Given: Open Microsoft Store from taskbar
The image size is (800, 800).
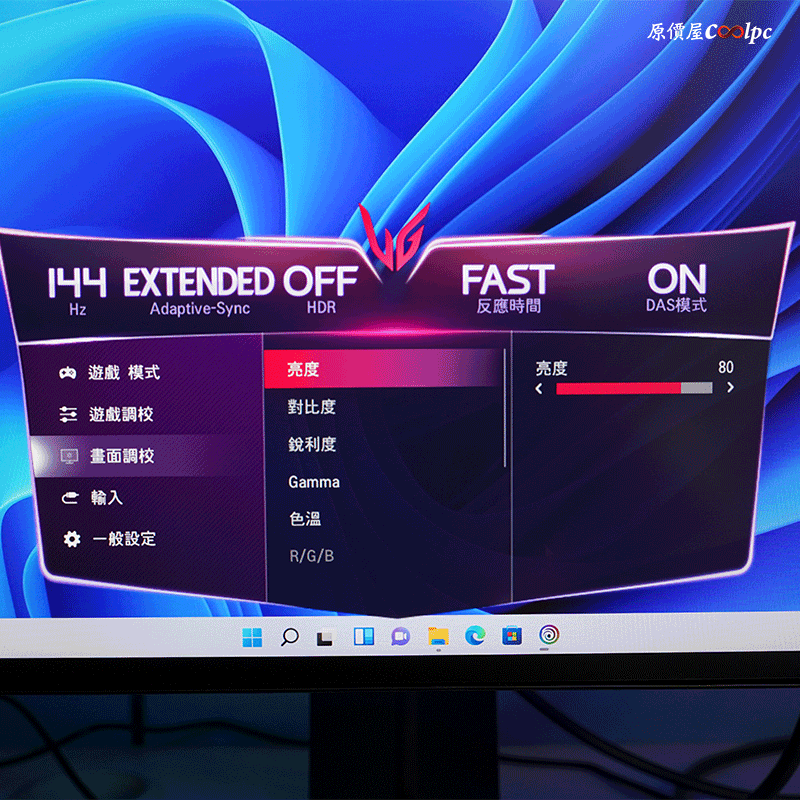Looking at the screenshot, I should pos(512,635).
